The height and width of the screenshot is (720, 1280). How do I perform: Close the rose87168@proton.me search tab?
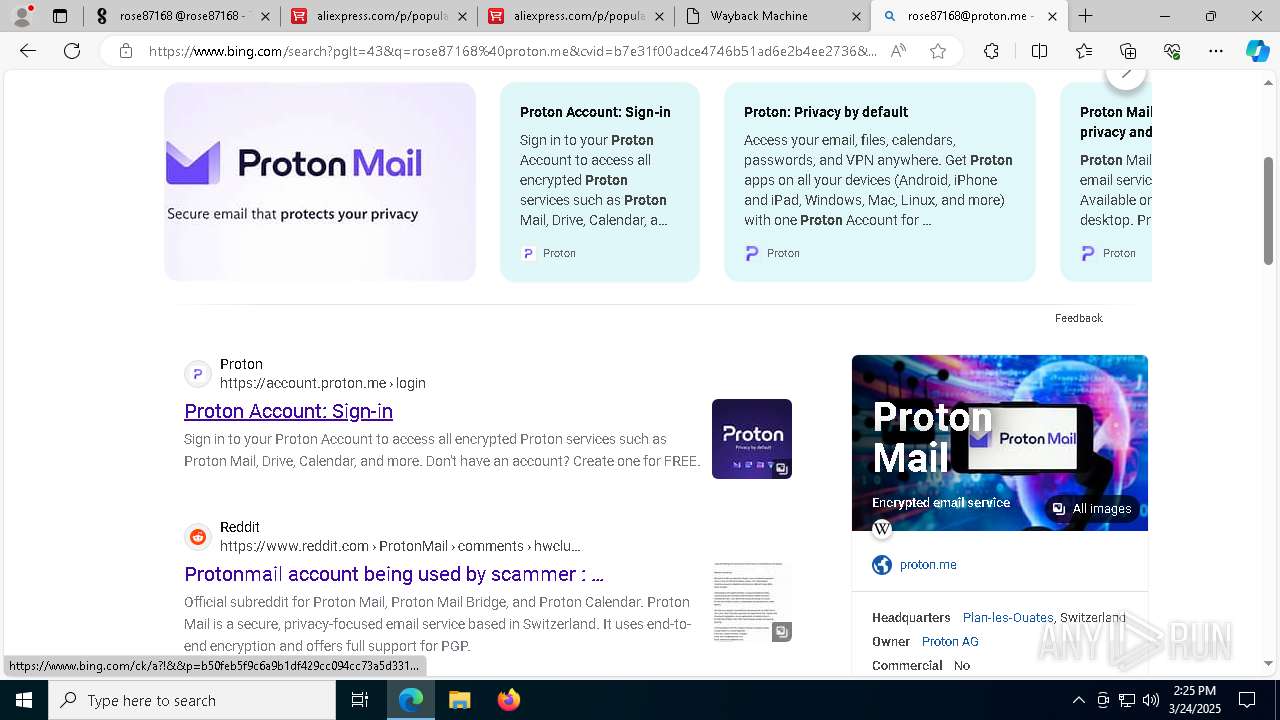pos(1052,16)
